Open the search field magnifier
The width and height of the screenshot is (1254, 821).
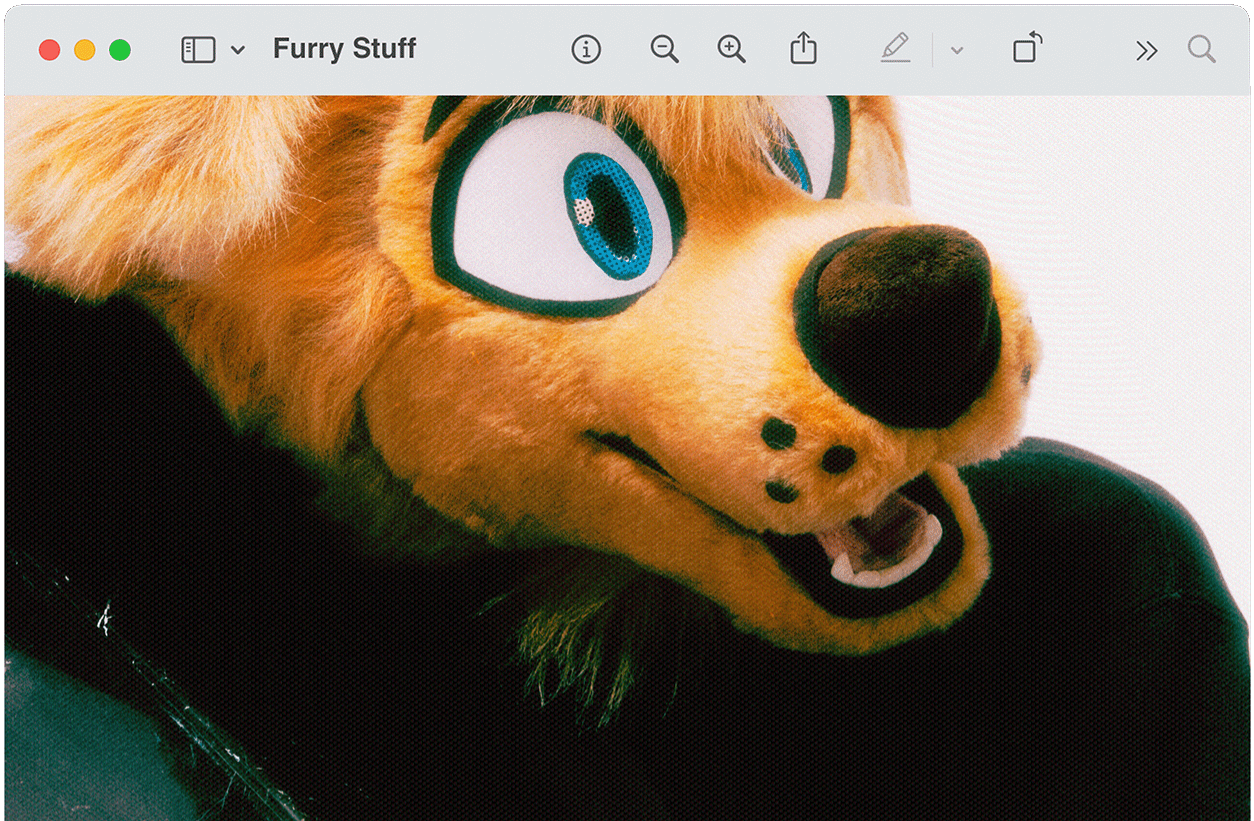(1202, 49)
